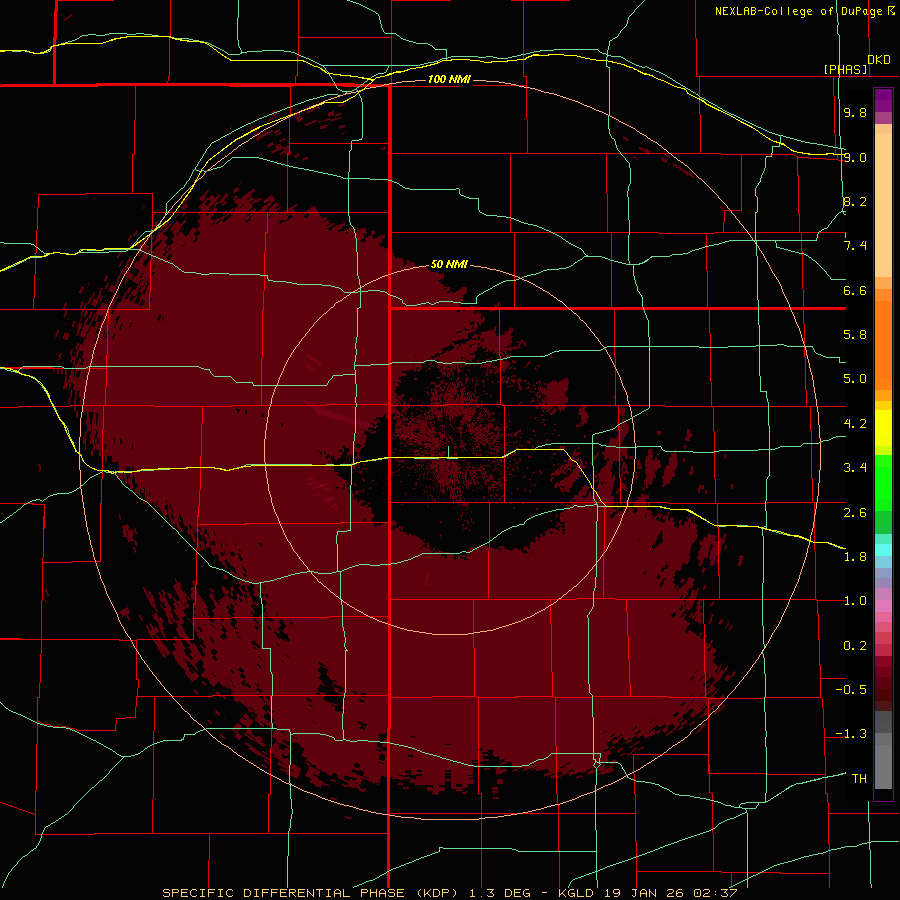
Task: Click the 9.0 scale value
Action: point(855,157)
